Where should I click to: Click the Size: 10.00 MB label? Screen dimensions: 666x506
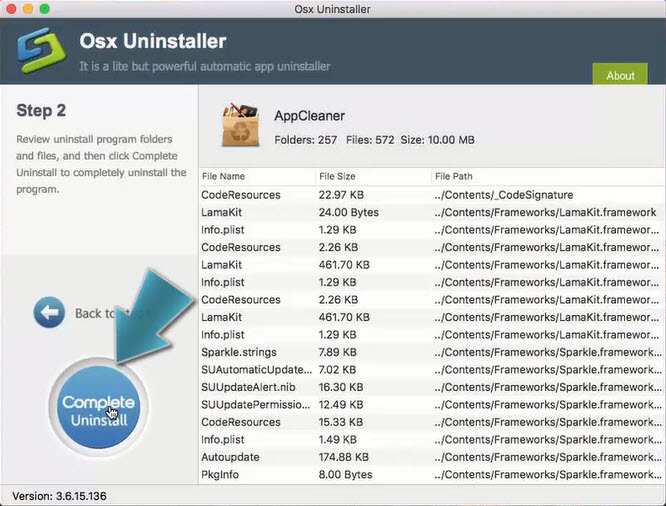point(437,140)
